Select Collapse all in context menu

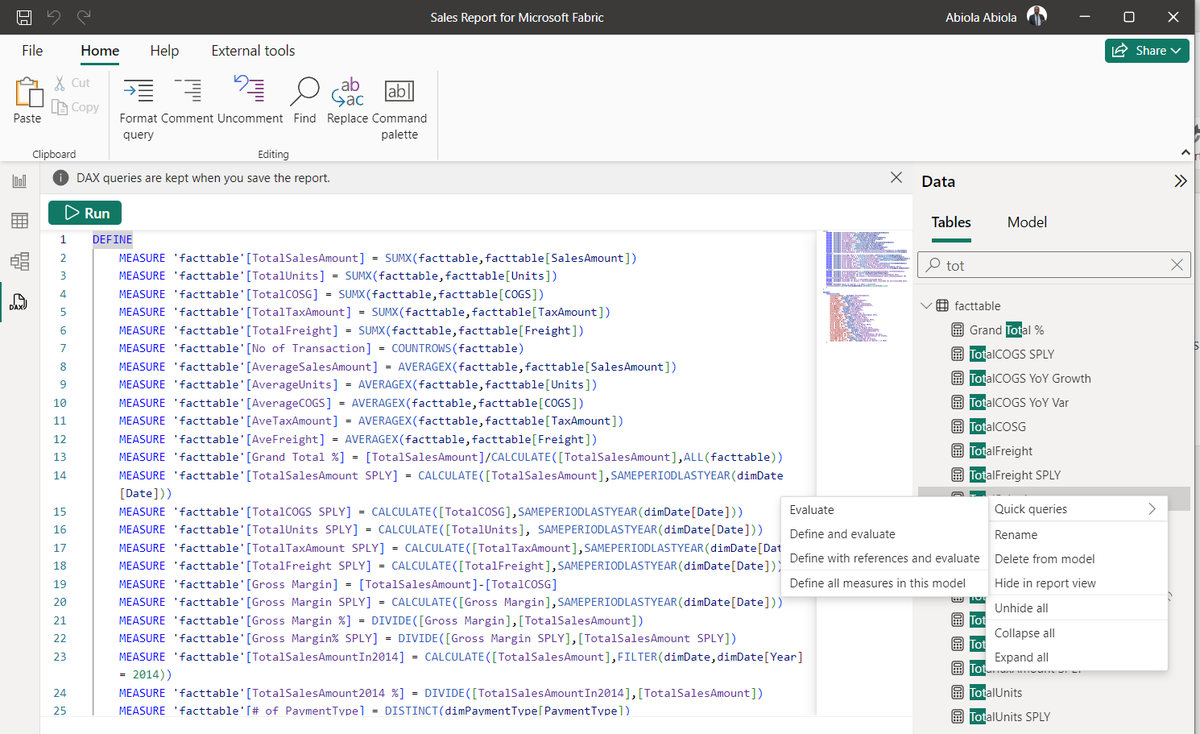coord(1077,633)
